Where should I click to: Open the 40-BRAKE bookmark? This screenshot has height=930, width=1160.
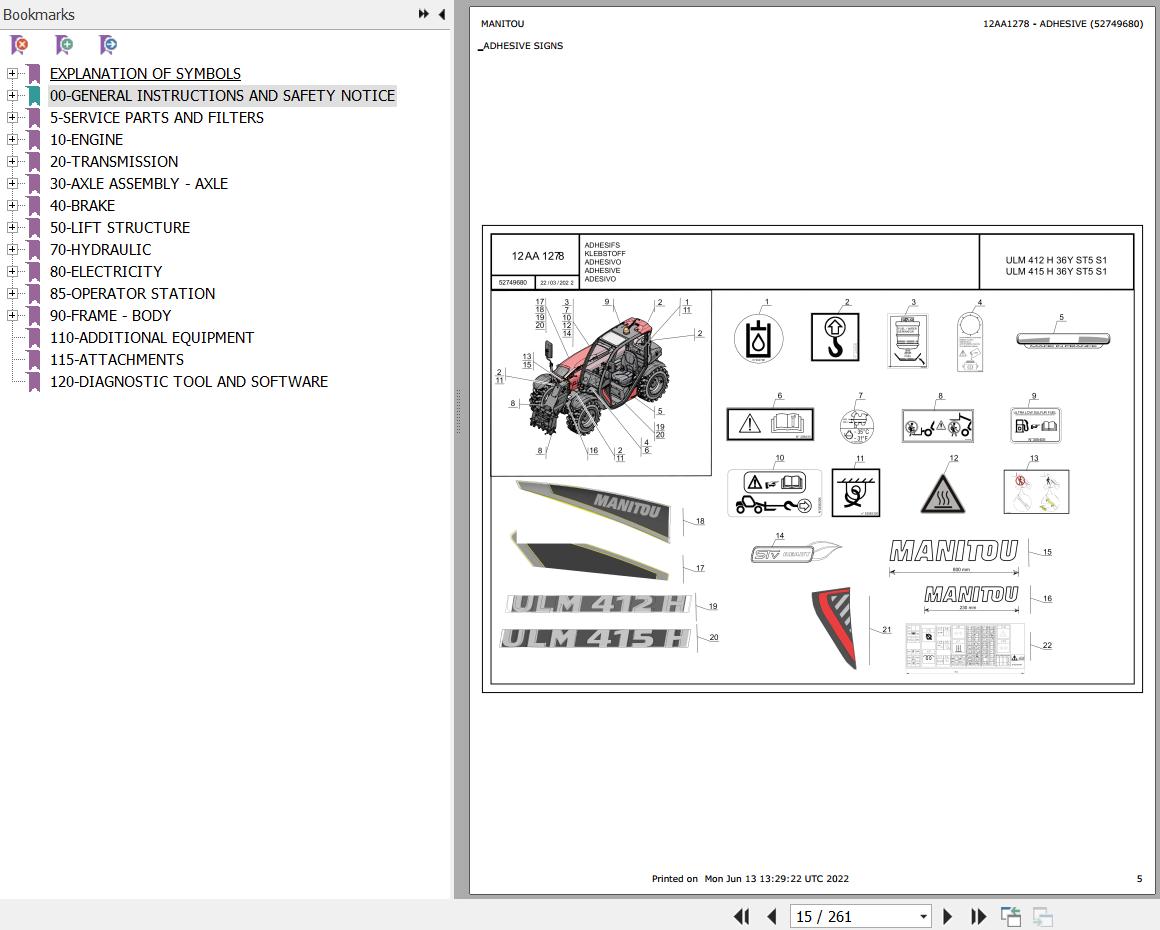(x=83, y=206)
